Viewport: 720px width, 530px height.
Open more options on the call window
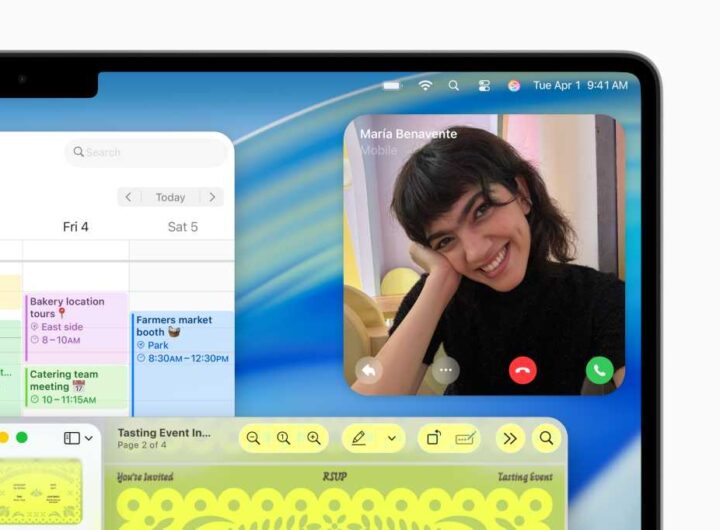pyautogui.click(x=446, y=370)
